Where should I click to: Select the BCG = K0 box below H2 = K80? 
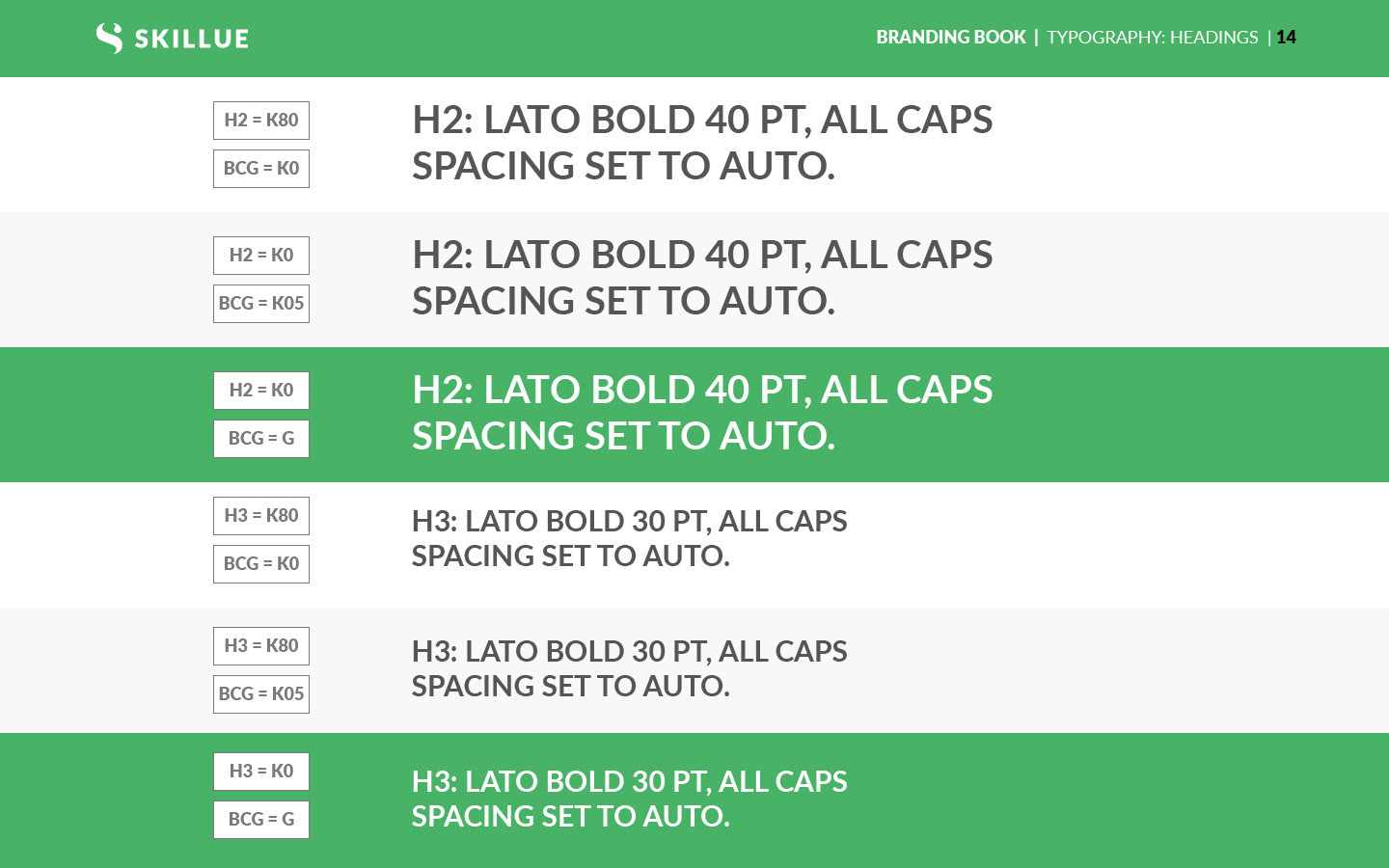pos(261,169)
